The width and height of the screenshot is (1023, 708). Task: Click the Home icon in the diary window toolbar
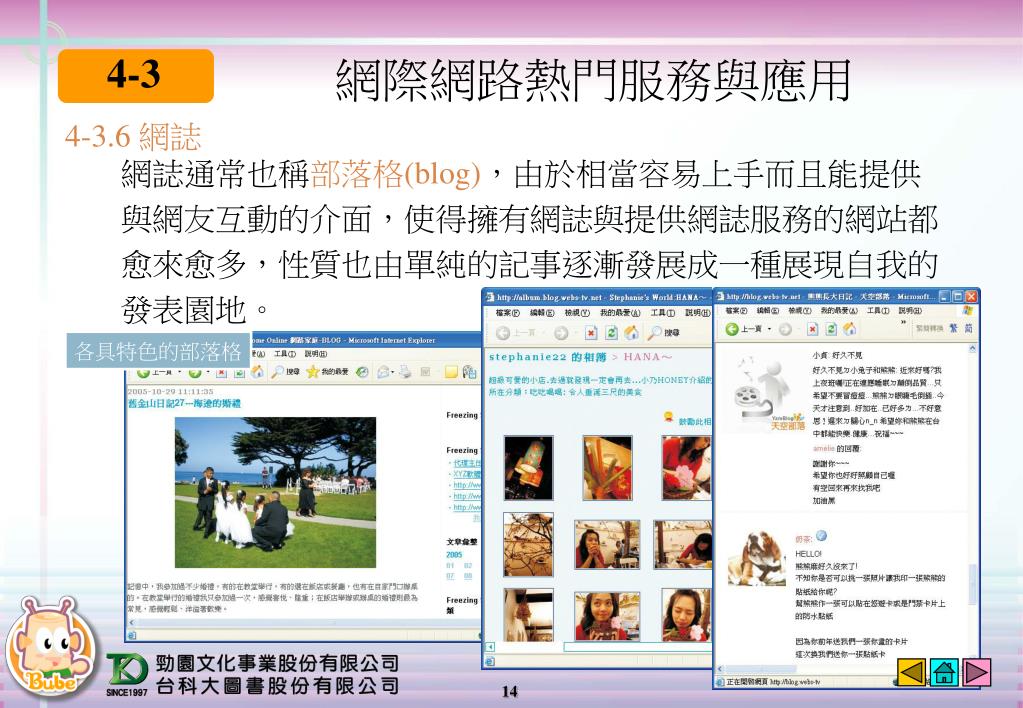click(849, 328)
